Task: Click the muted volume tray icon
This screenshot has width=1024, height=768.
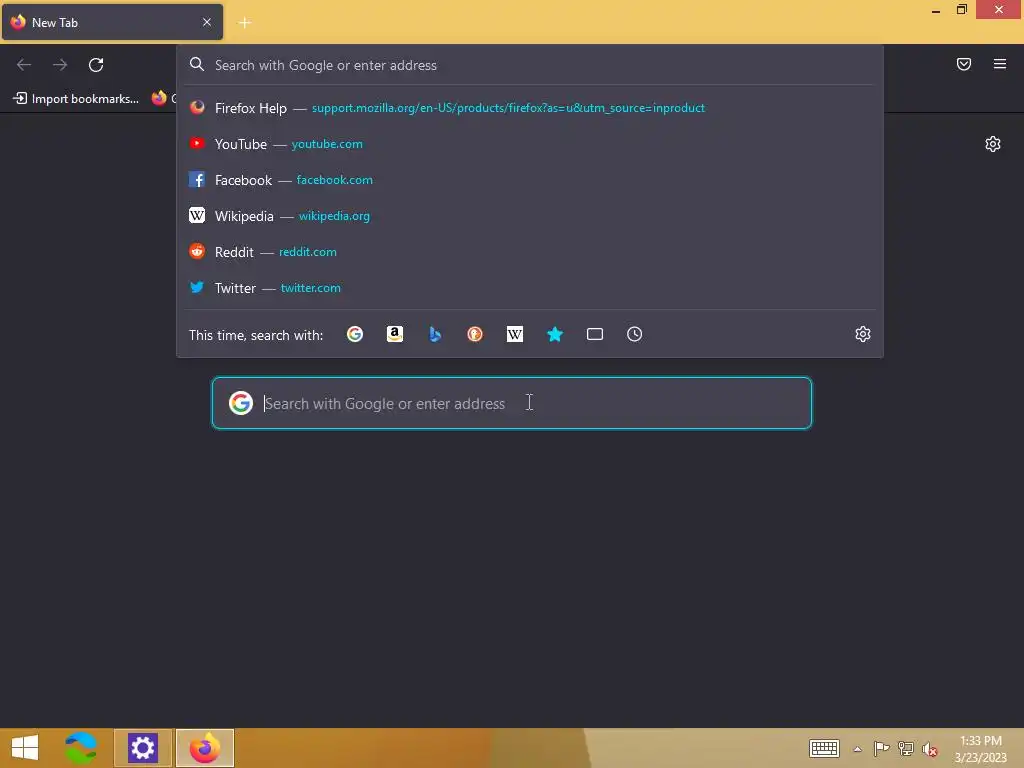Action: coord(930,749)
